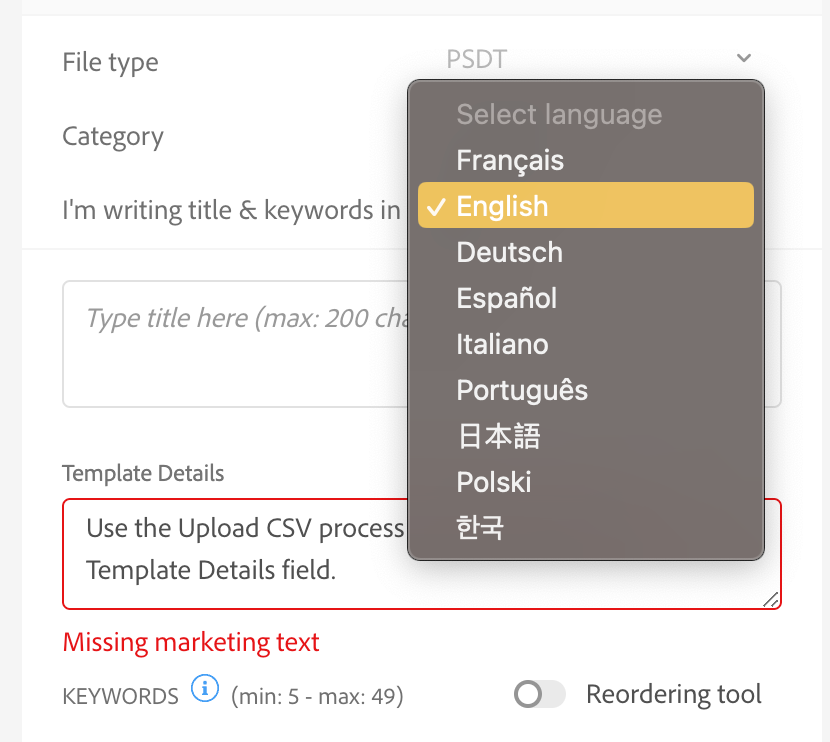The height and width of the screenshot is (742, 830).
Task: Select Italiano language option
Action: coord(502,344)
